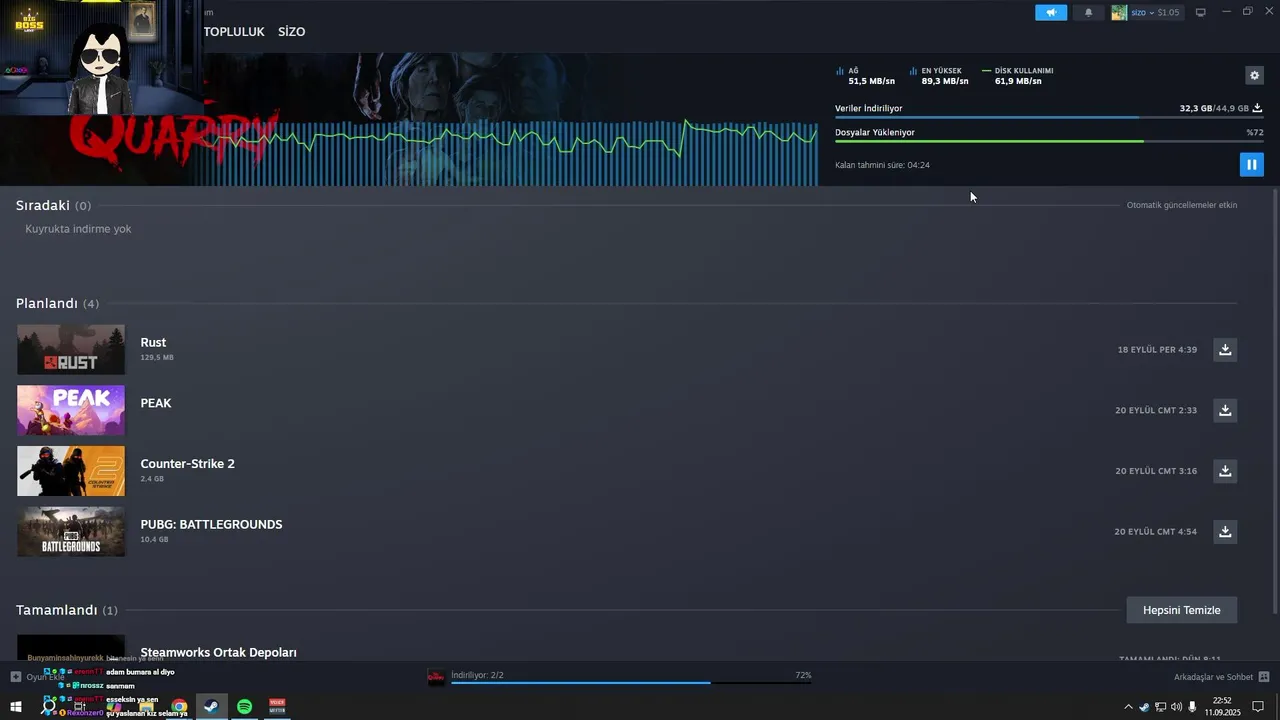1280x720 pixels.
Task: Click the DİSK KULLANIMI stat
Action: pos(1018,76)
